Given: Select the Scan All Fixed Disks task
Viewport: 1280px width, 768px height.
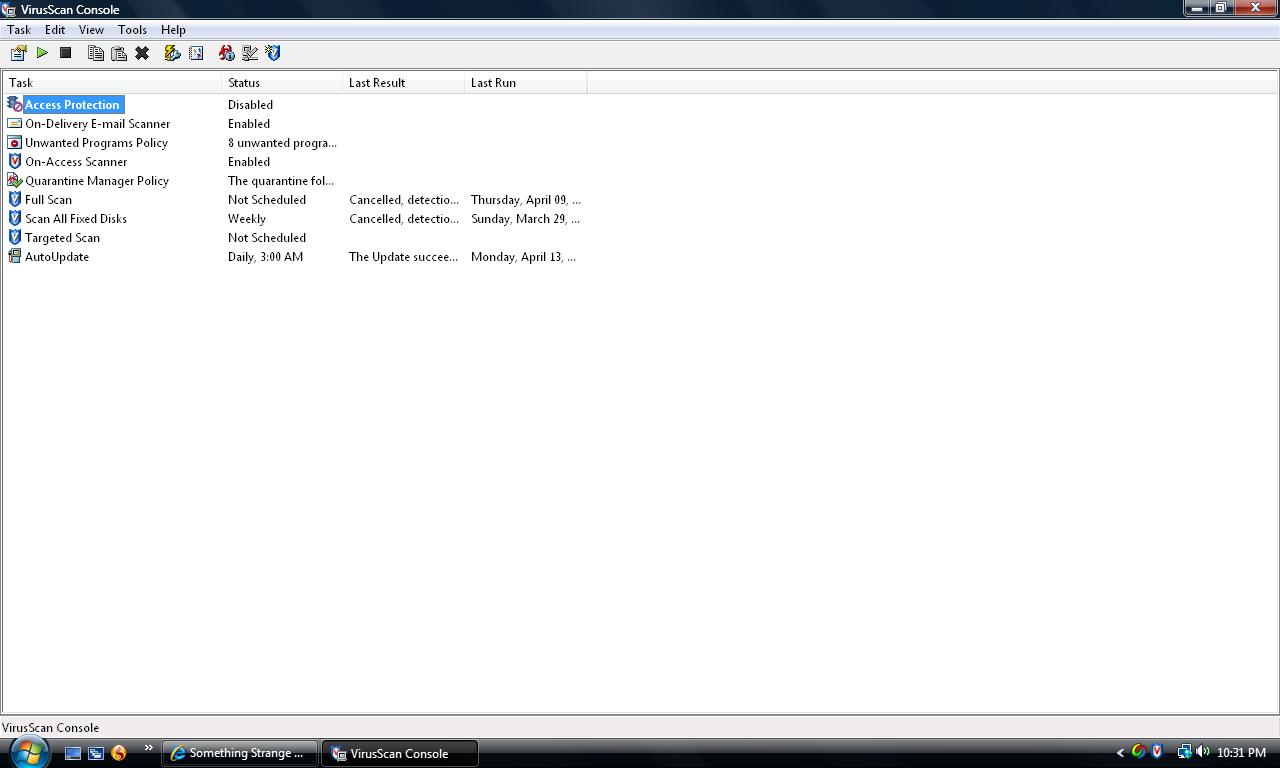Looking at the screenshot, I should click(x=76, y=218).
